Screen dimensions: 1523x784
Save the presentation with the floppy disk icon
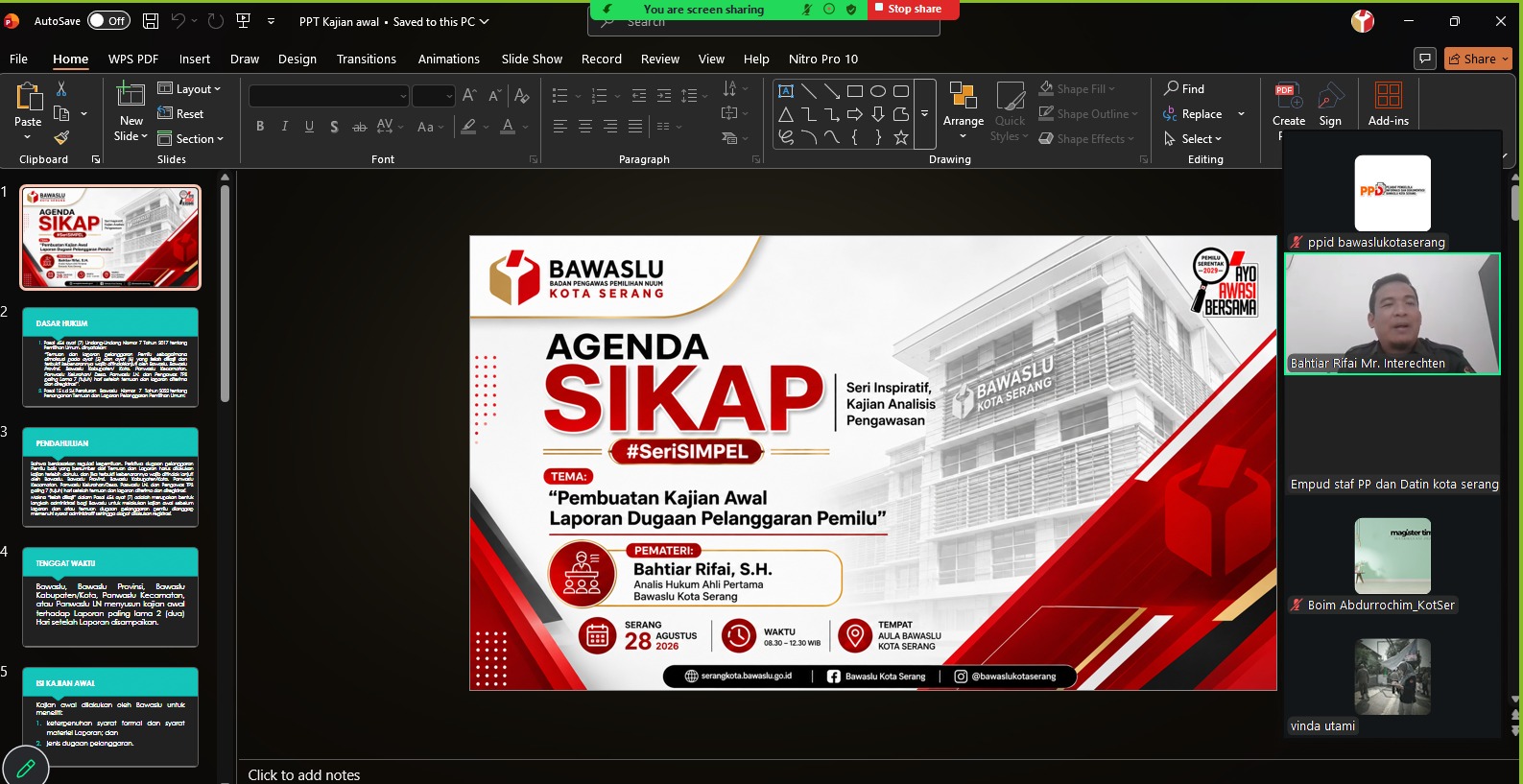pos(150,20)
